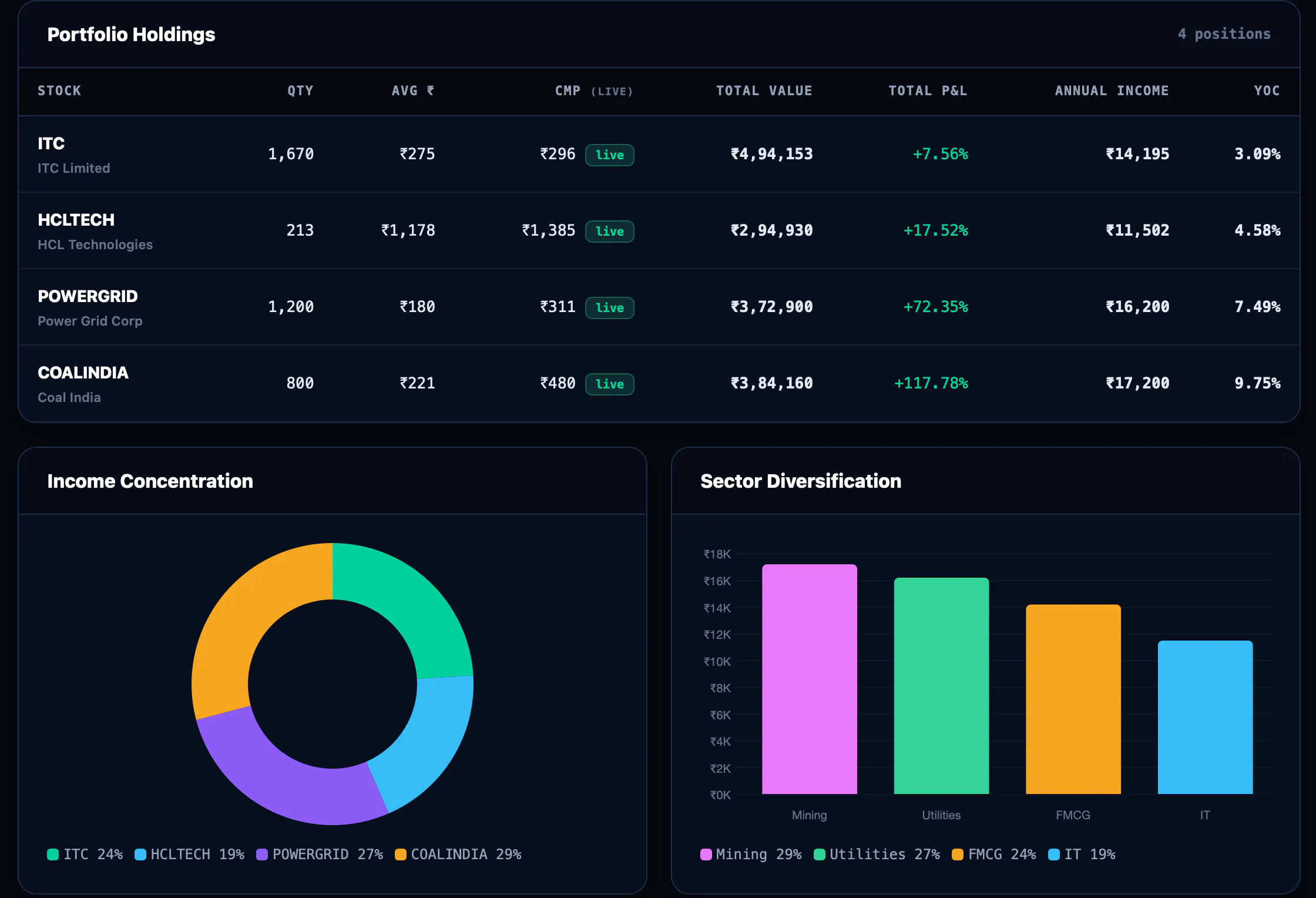This screenshot has width=1316, height=898.
Task: Click the orange FMCG 24% legend swatch
Action: [958, 855]
